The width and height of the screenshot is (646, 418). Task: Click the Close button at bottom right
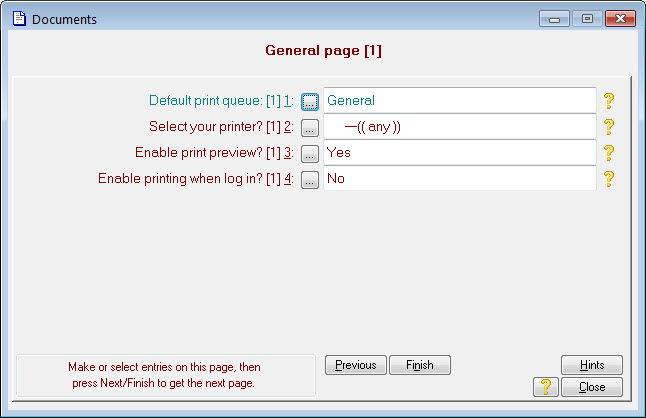[x=592, y=387]
